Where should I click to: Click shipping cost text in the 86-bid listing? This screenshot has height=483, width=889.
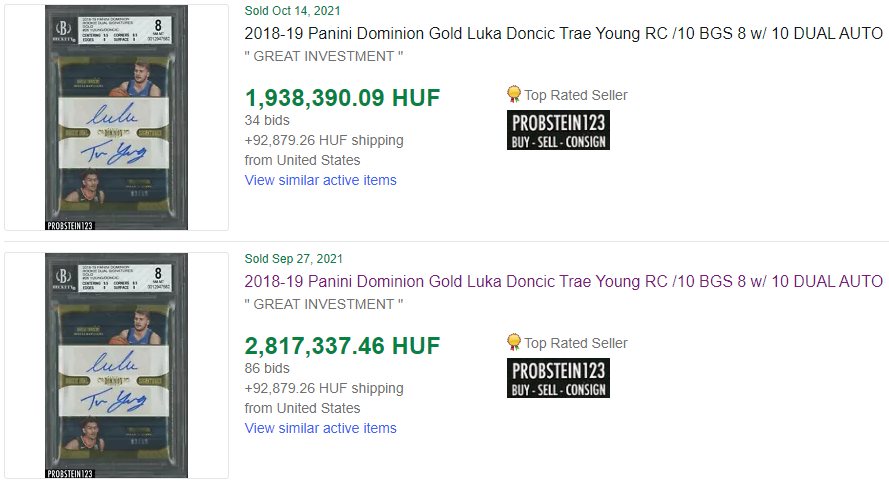(x=324, y=388)
